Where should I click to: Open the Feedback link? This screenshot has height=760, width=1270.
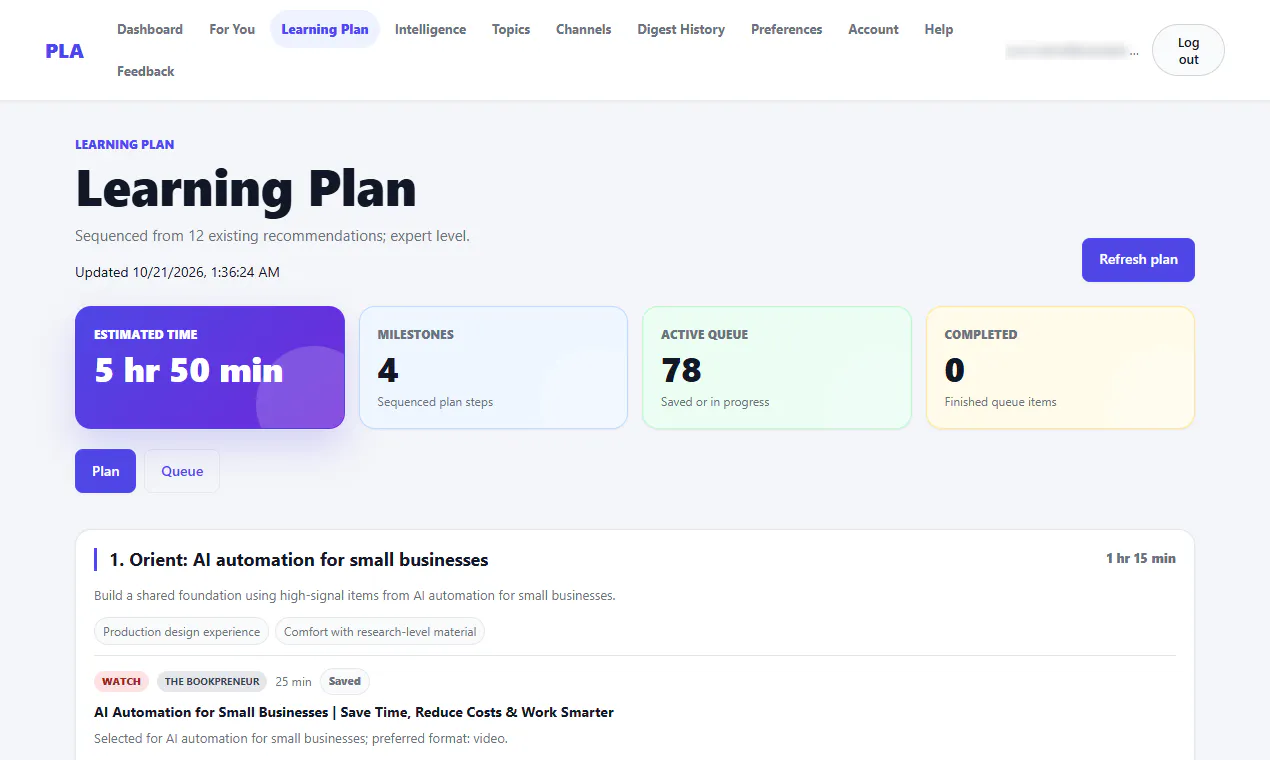pos(145,71)
